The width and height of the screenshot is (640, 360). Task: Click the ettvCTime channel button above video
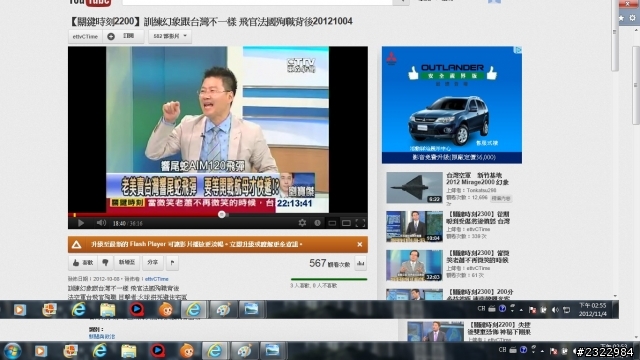coord(85,36)
